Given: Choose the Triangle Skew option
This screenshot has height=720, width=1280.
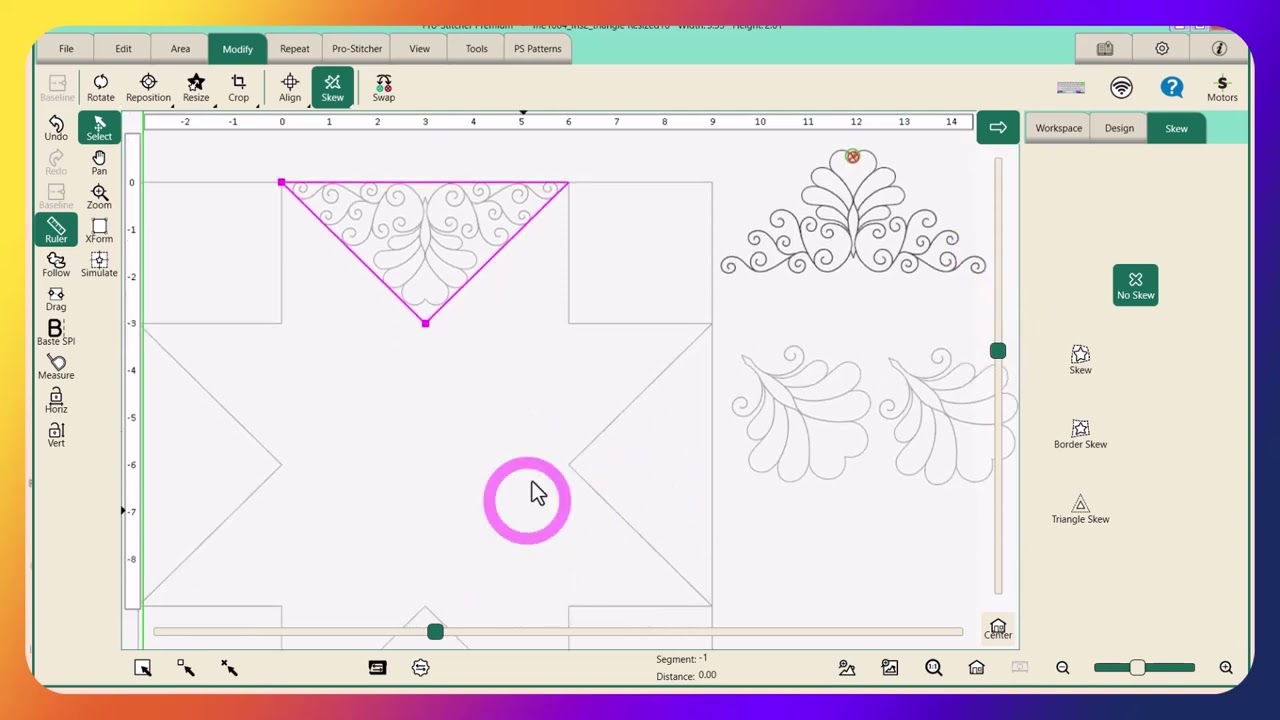Looking at the screenshot, I should (x=1080, y=510).
